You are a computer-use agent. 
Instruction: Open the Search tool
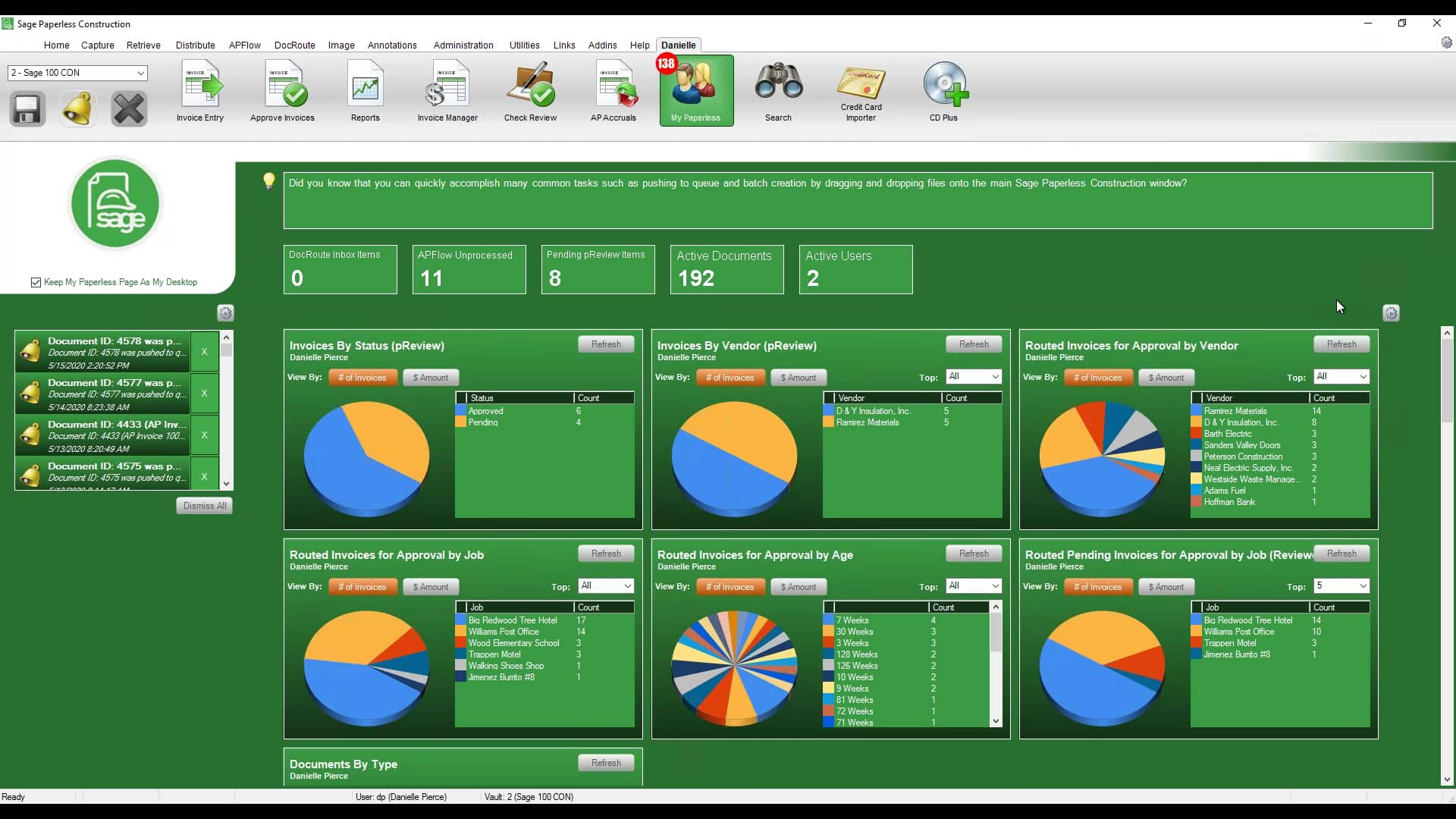point(778,89)
